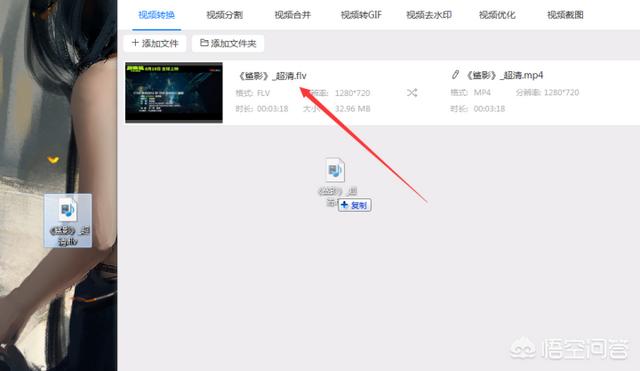Image resolution: width=640 pixels, height=371 pixels.
Task: Click the shuffle convert arrows icon
Action: click(412, 93)
